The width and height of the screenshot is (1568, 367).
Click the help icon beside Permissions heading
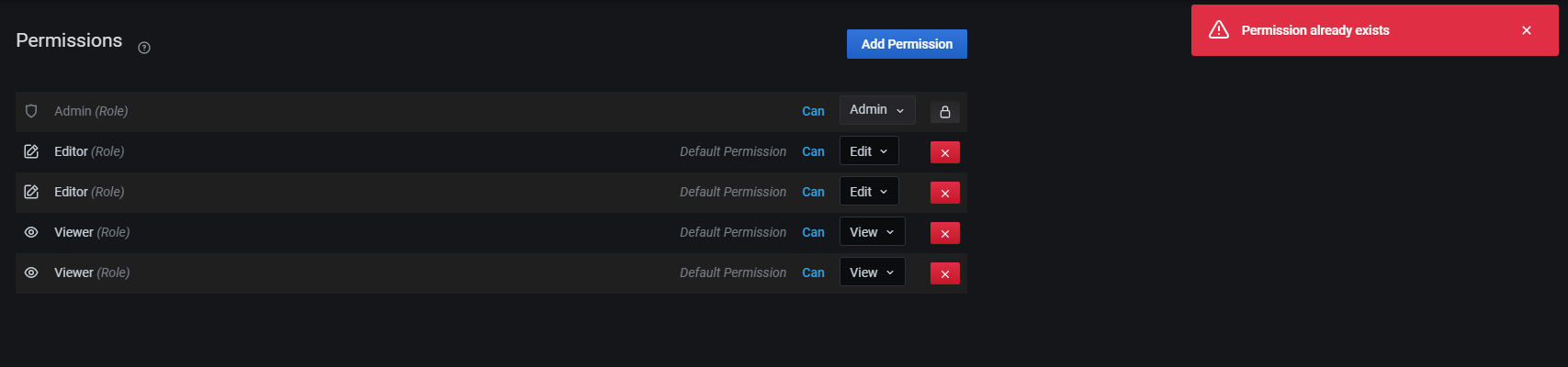(144, 48)
